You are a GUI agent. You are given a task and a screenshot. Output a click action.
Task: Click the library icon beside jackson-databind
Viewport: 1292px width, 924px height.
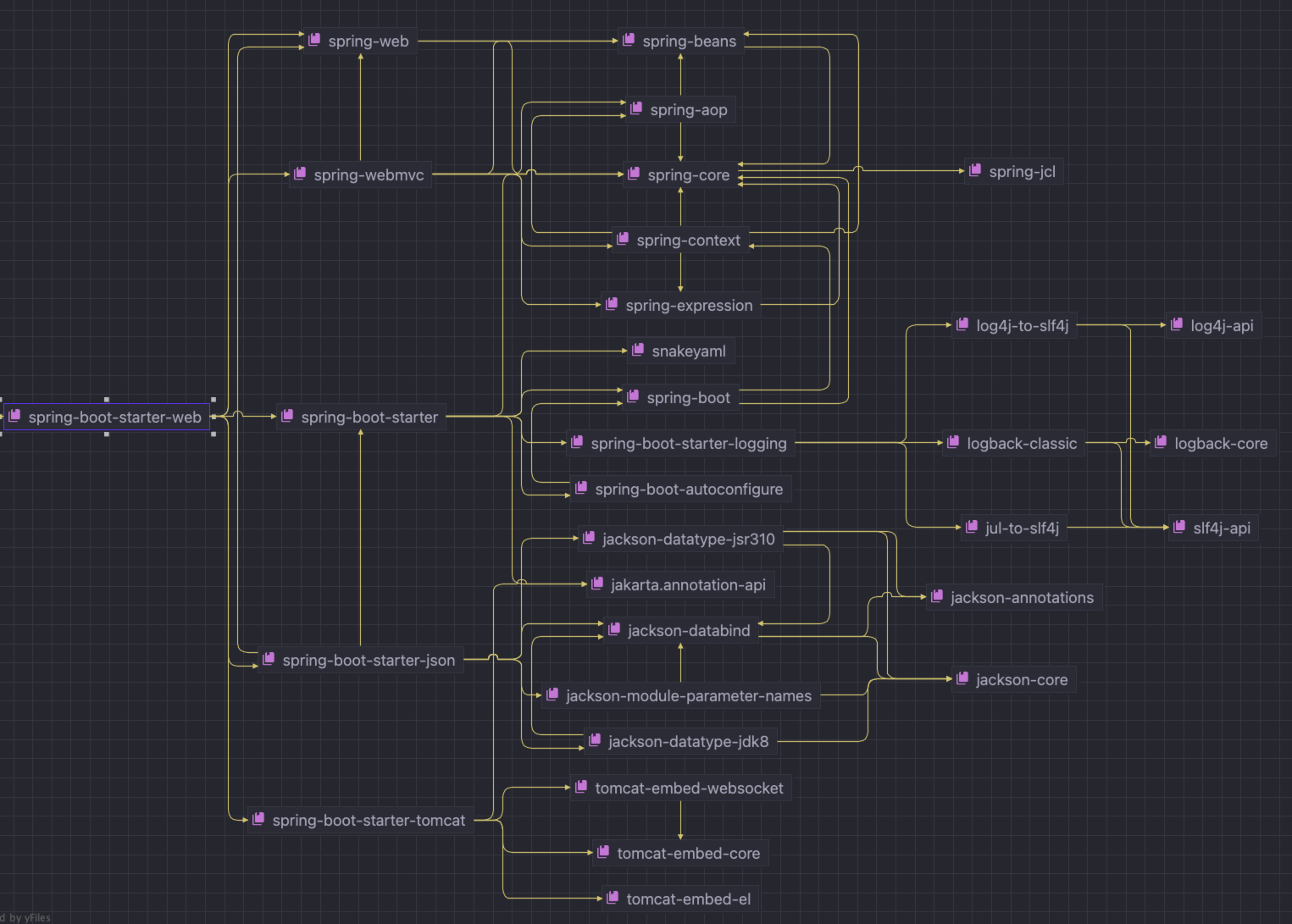(614, 629)
